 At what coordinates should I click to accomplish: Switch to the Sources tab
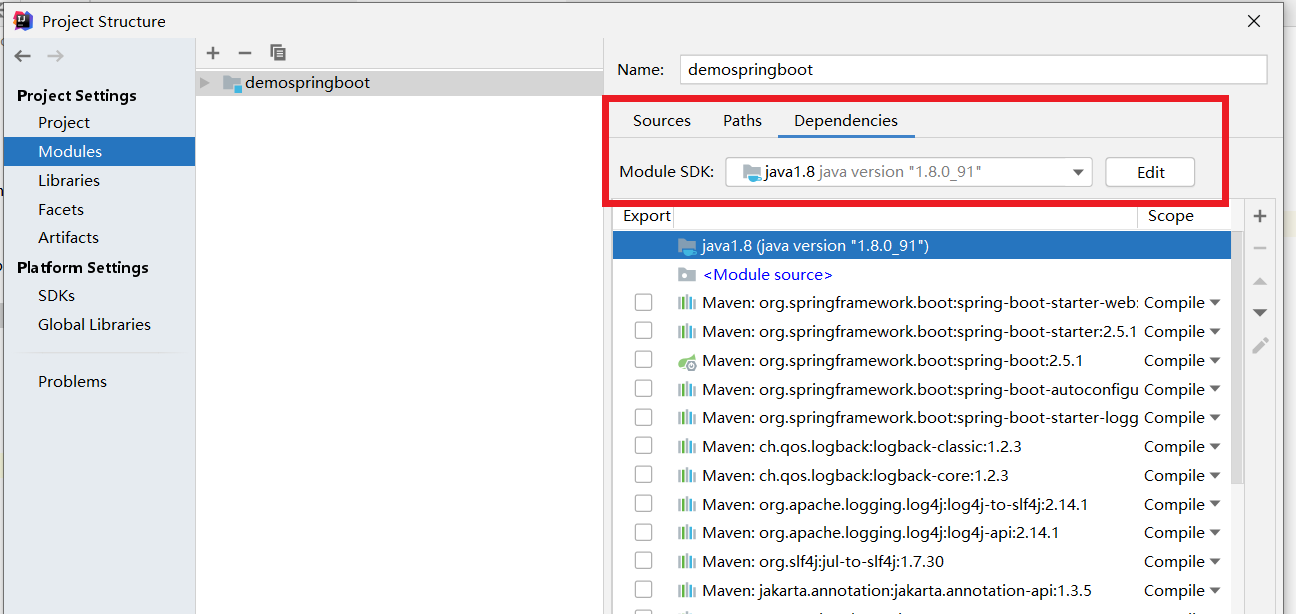coord(662,120)
